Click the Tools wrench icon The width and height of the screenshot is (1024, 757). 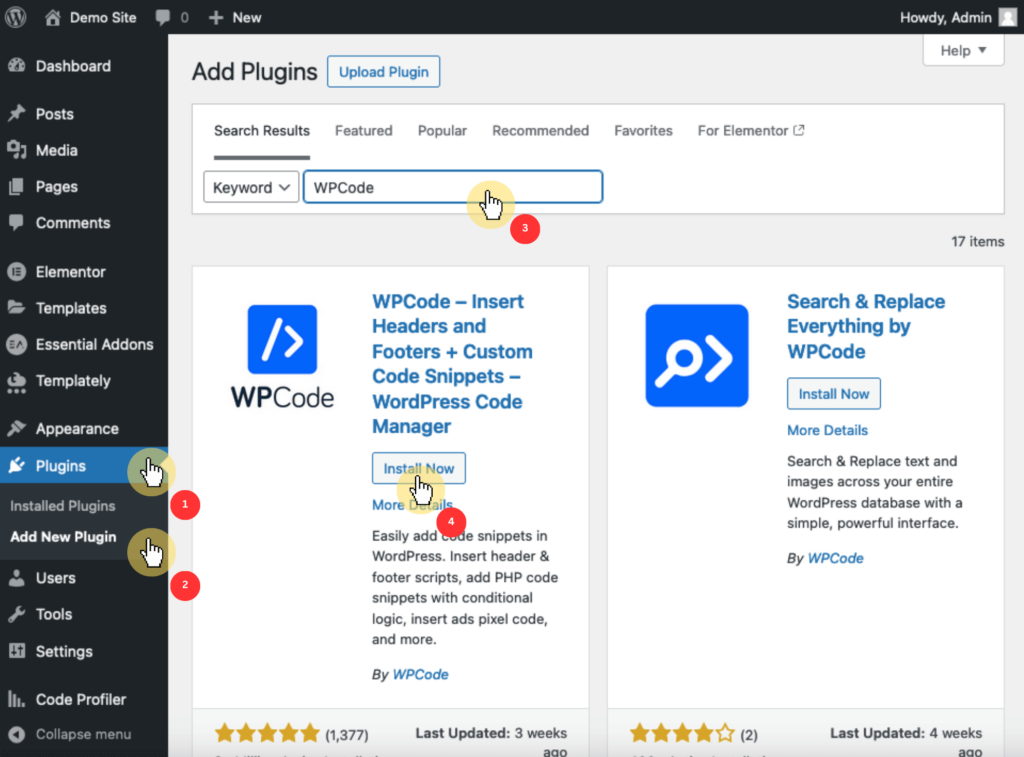[17, 614]
